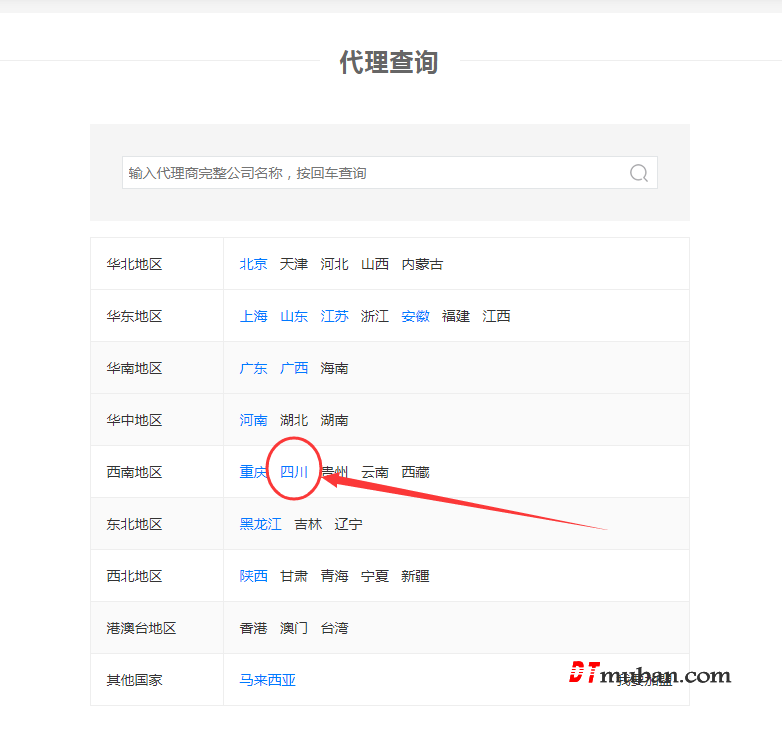Click the 山东 region link
The image size is (782, 735).
[x=294, y=316]
